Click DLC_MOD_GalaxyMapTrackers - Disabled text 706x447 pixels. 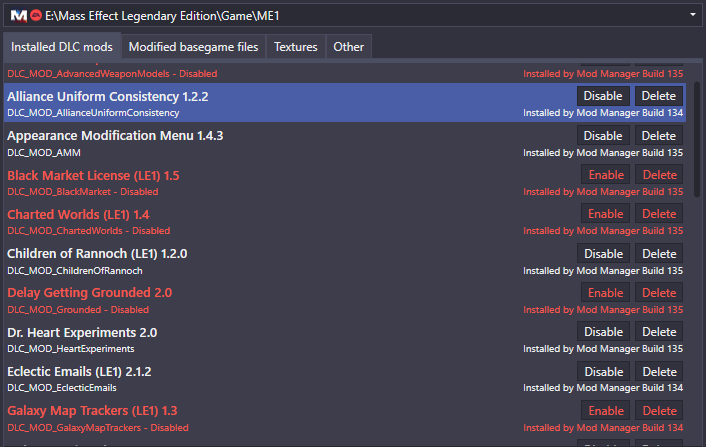tap(98, 428)
